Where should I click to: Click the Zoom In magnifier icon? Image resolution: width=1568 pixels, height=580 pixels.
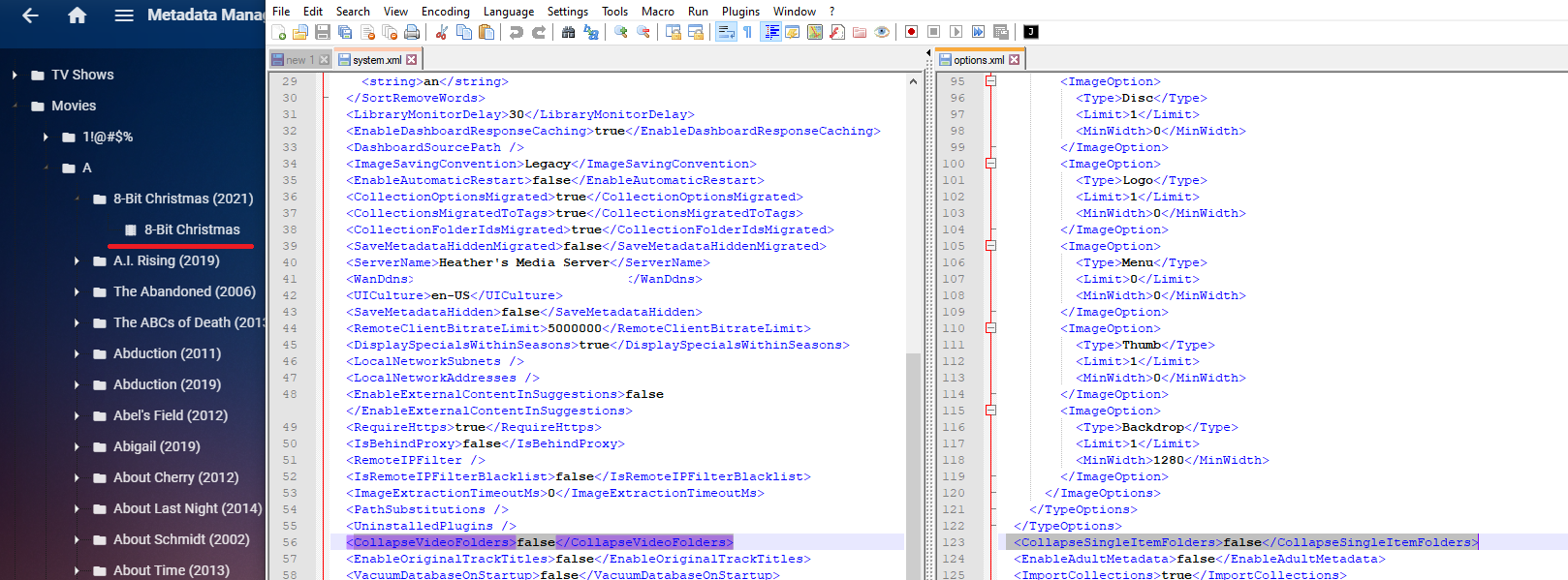[621, 32]
